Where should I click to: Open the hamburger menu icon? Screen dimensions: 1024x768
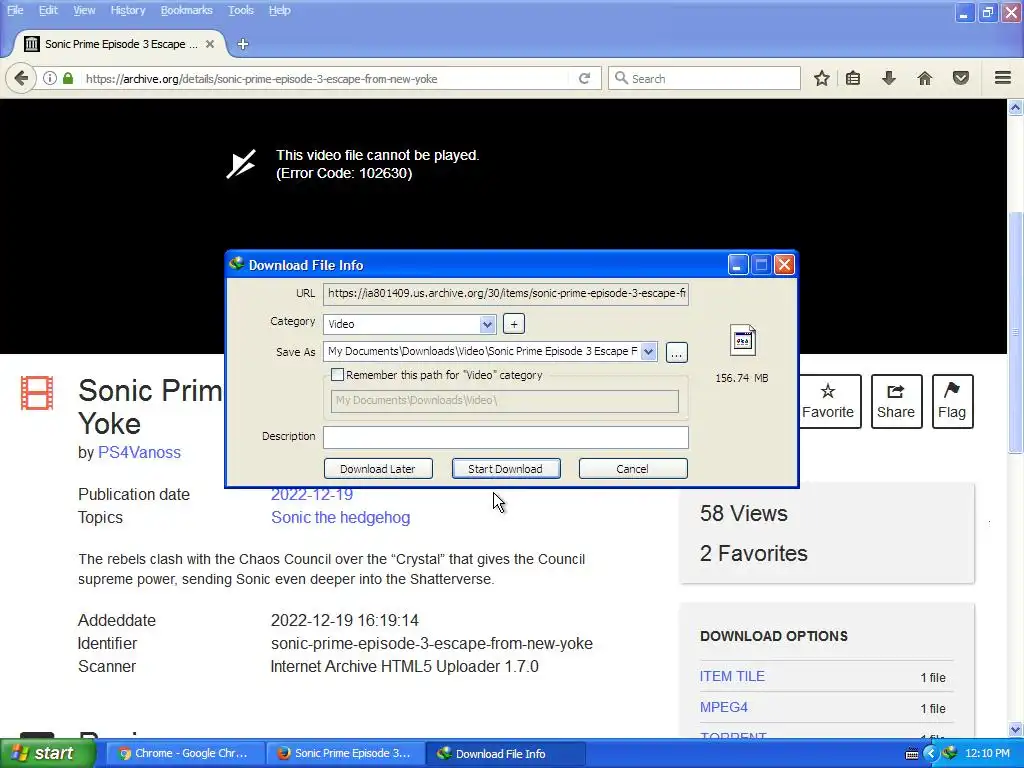coord(1003,78)
